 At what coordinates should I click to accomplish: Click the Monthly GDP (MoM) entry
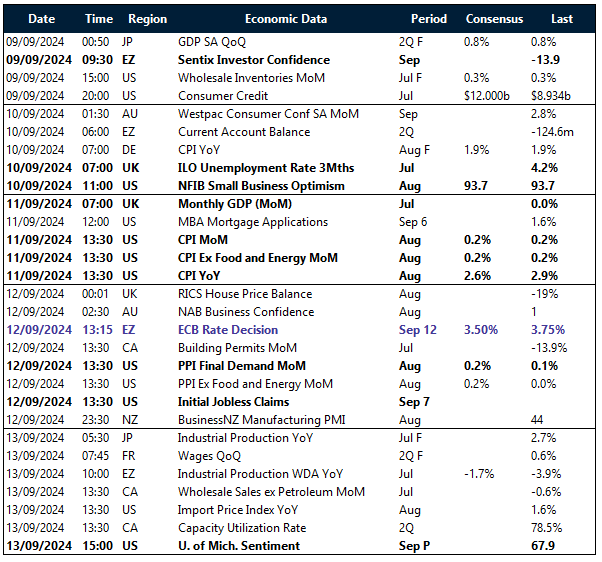click(232, 204)
